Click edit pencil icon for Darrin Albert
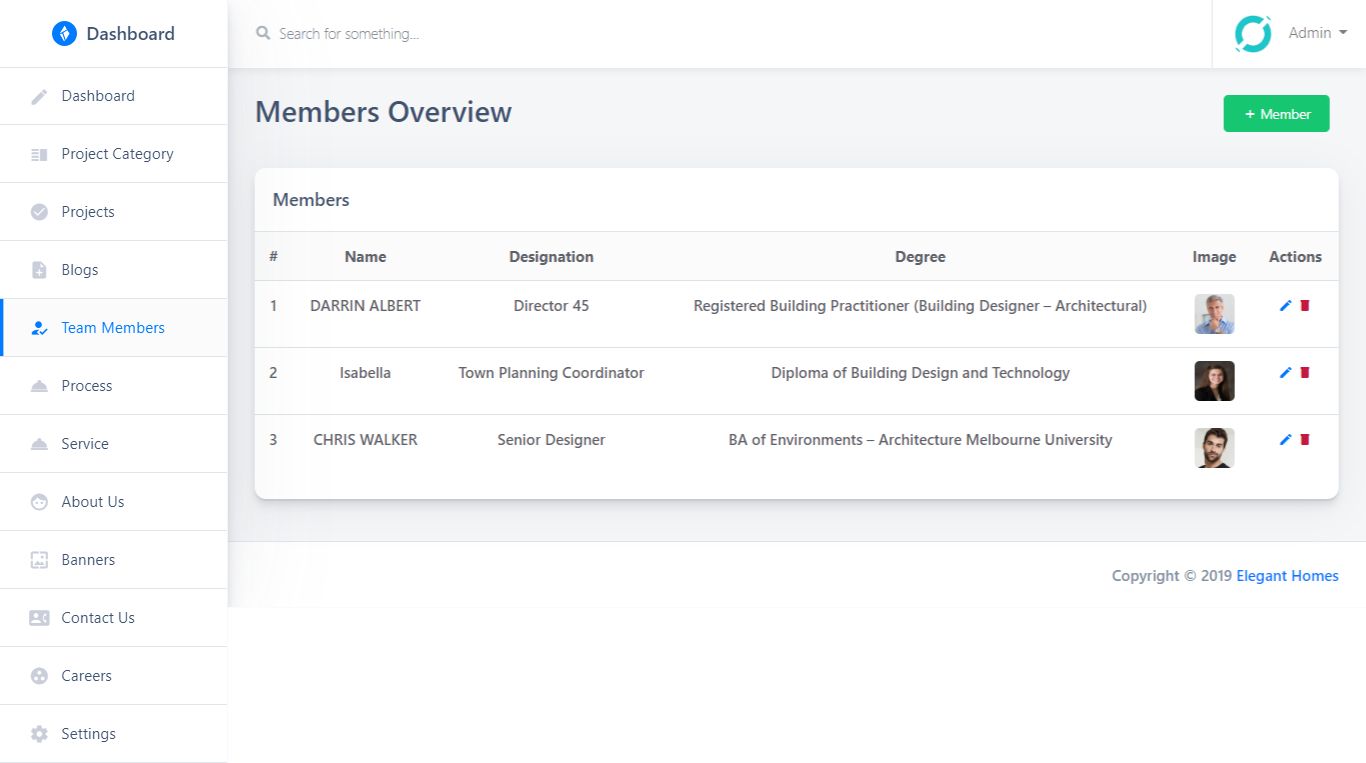 pos(1286,306)
